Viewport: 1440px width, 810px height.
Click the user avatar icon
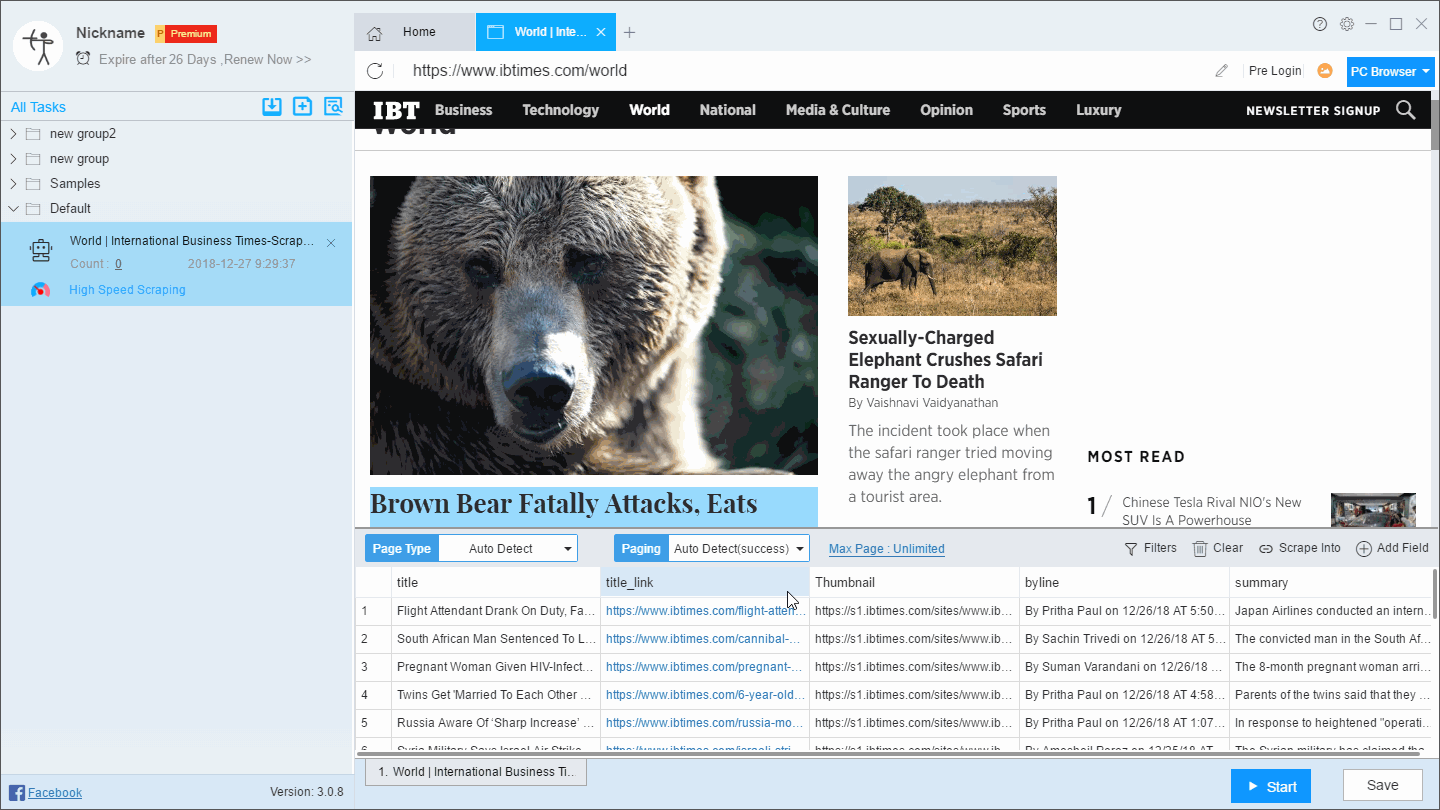[39, 46]
